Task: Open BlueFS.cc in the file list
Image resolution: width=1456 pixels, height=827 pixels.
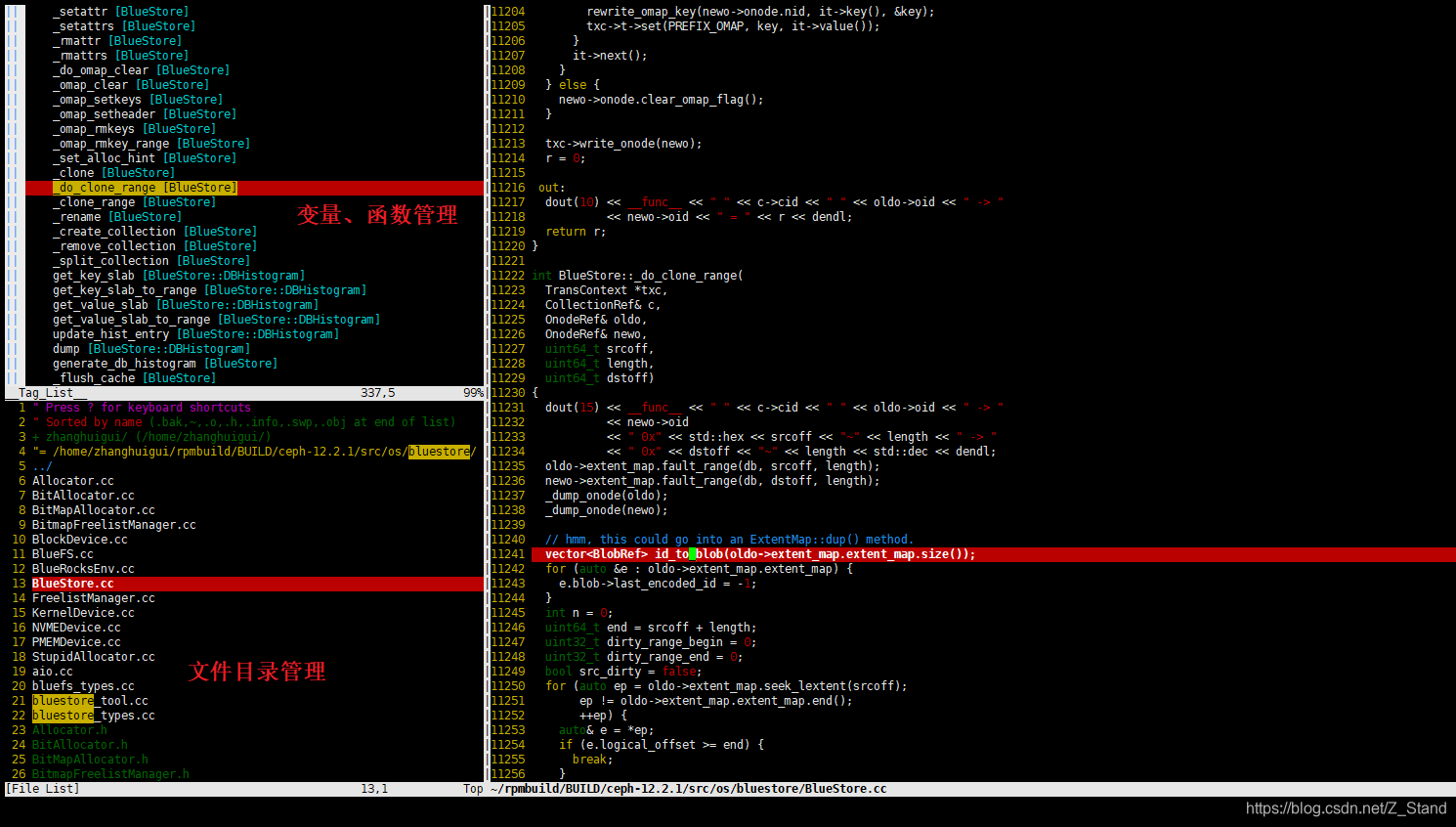Action: tap(63, 554)
